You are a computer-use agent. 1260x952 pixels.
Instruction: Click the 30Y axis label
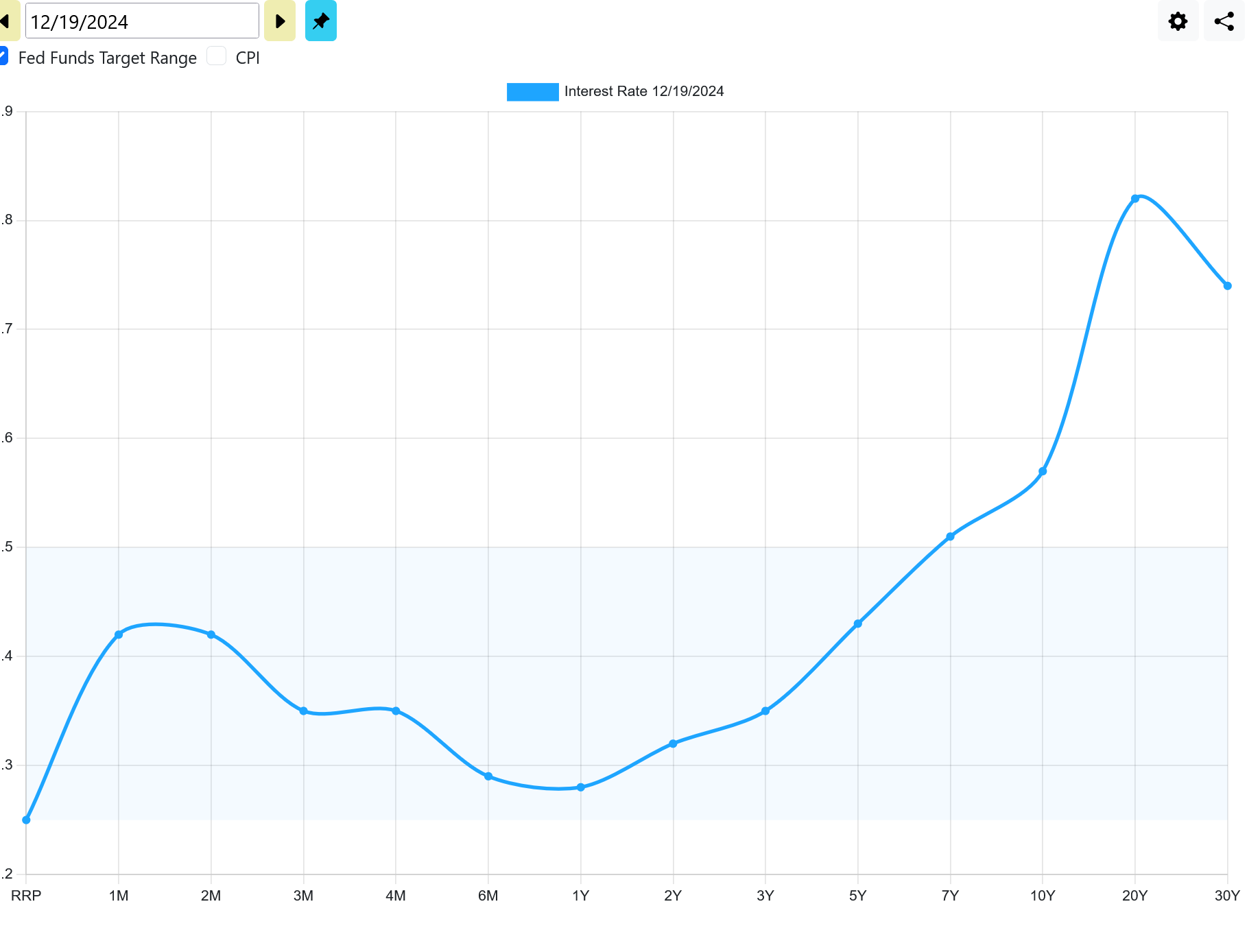click(x=1228, y=895)
